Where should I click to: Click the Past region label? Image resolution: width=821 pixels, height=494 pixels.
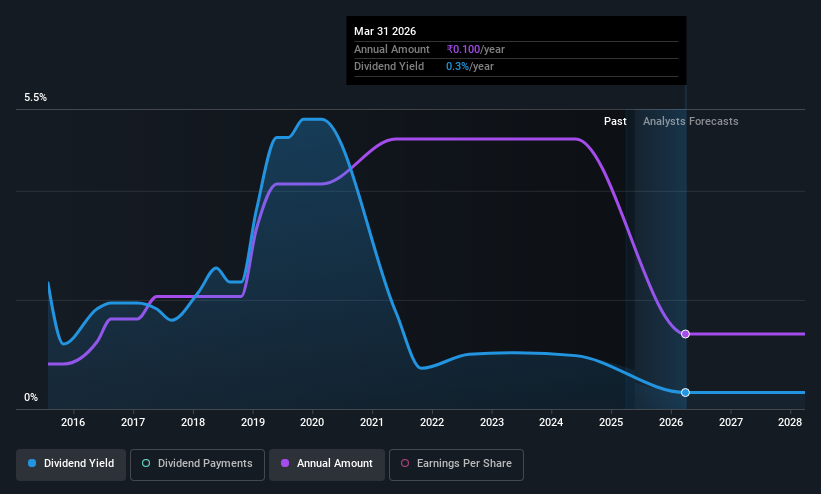click(615, 121)
